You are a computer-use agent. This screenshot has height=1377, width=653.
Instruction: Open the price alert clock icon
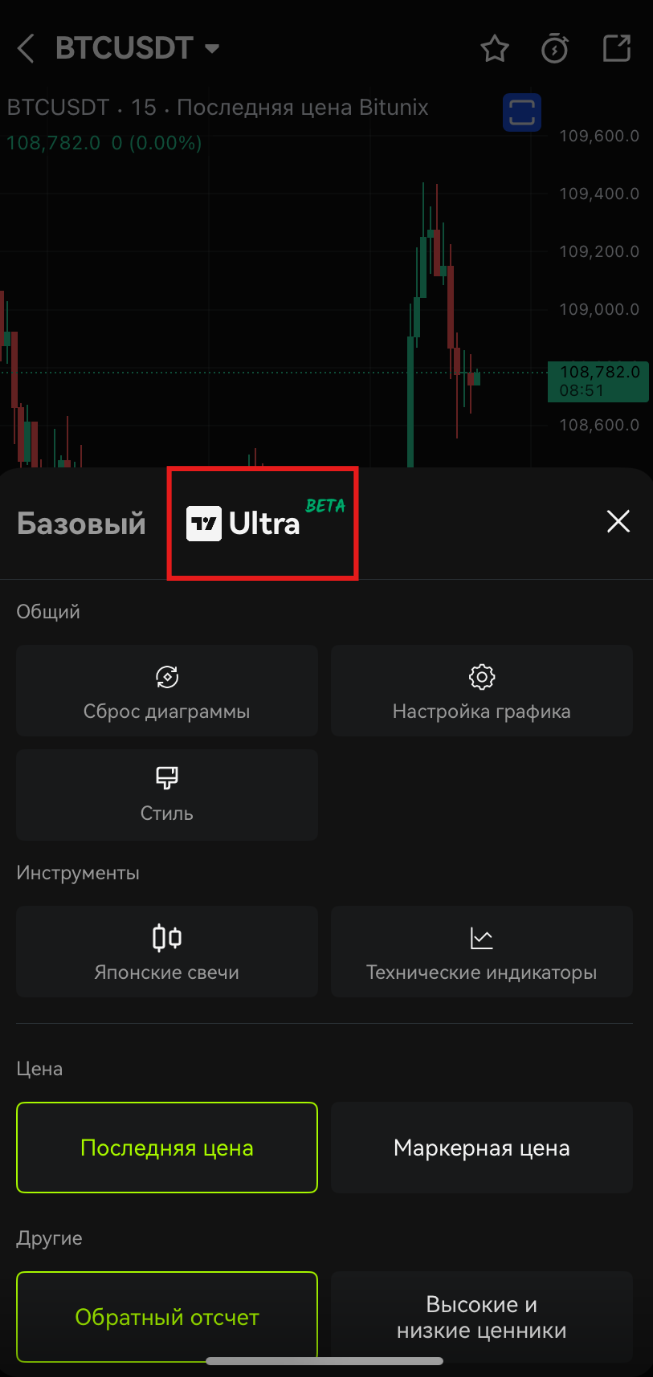(x=555, y=48)
